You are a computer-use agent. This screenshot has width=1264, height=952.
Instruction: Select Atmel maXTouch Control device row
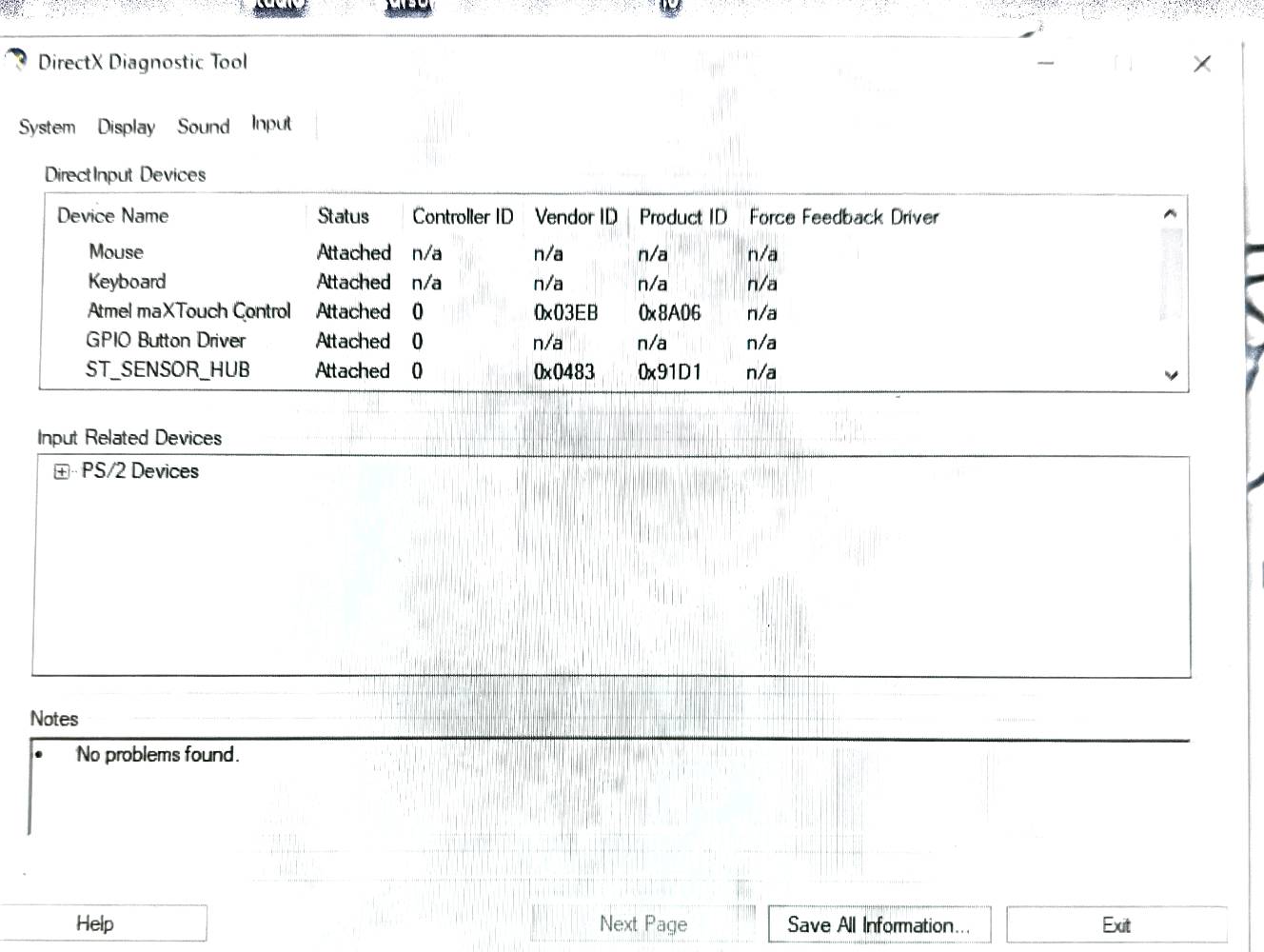[x=188, y=311]
